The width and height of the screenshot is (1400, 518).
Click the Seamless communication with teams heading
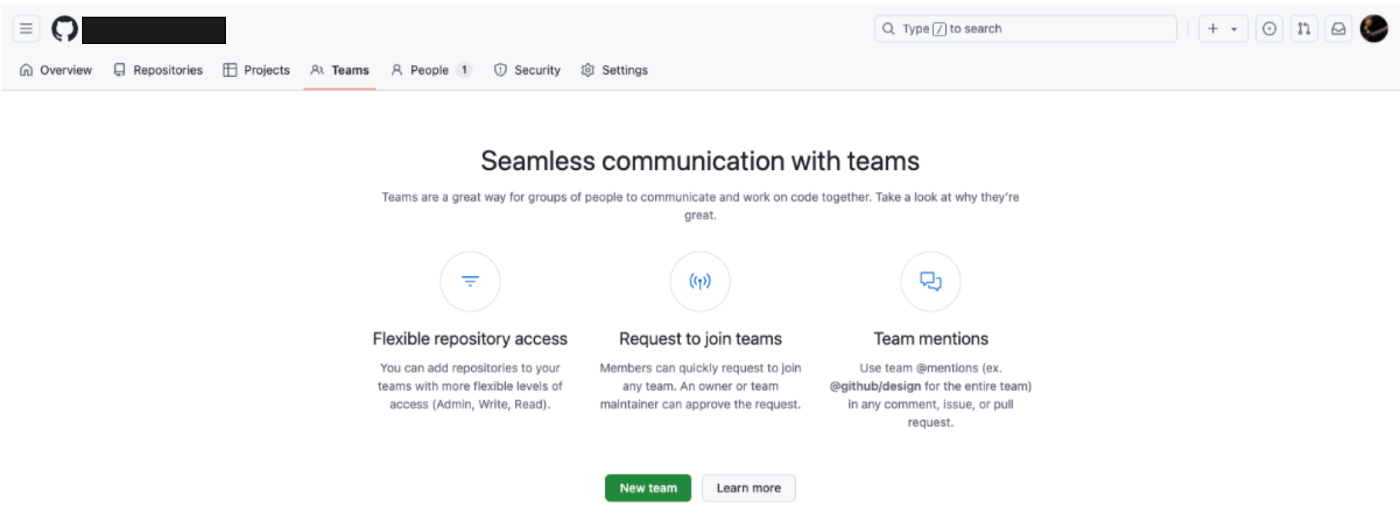[x=700, y=160]
